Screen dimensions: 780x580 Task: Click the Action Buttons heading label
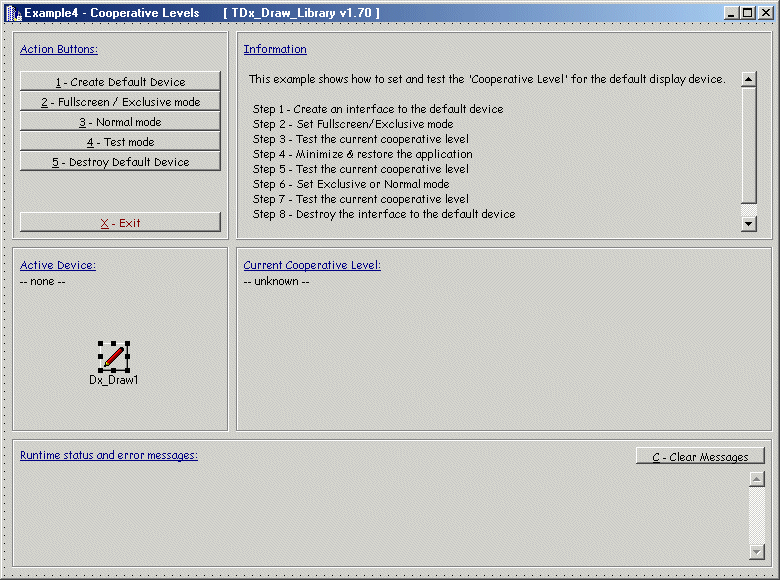pos(59,49)
